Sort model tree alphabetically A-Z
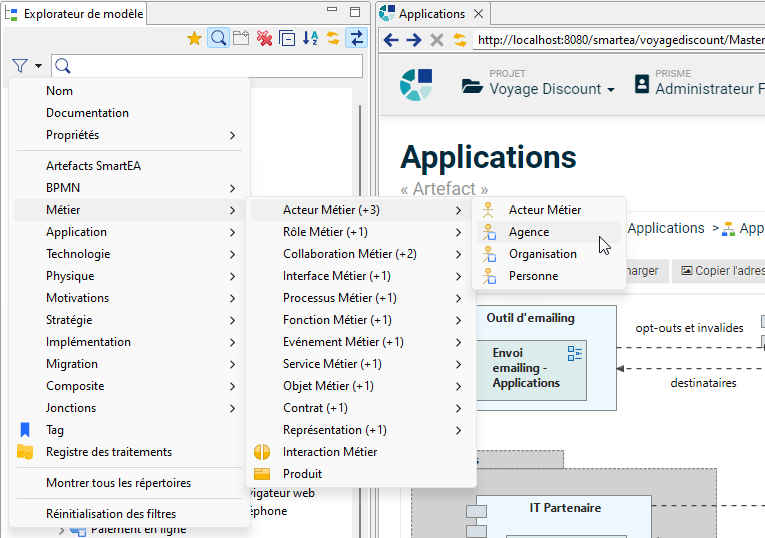Viewport: 765px width, 538px height. [310, 39]
